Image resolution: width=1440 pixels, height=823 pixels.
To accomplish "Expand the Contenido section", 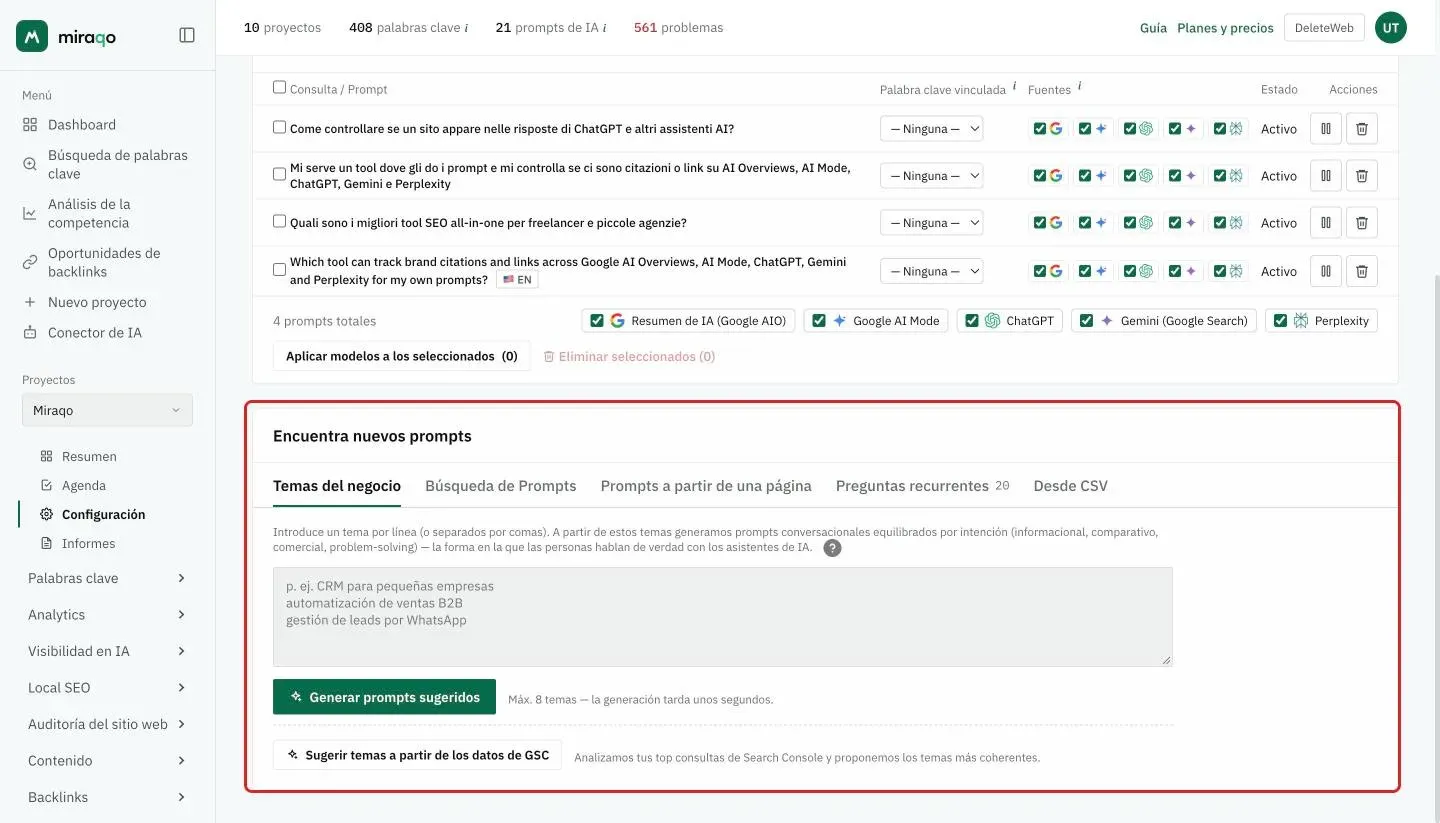I will (x=107, y=761).
